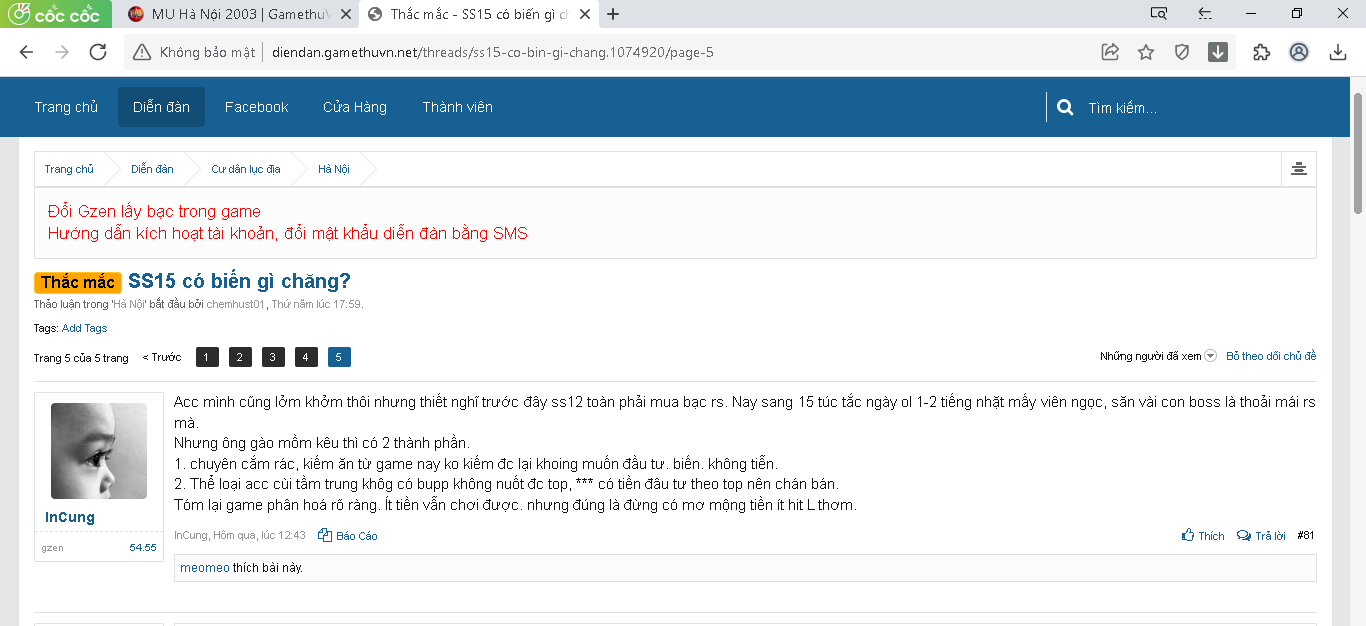Toggle "Bỏ theo dõi chủ đề" link

pos(1271,356)
